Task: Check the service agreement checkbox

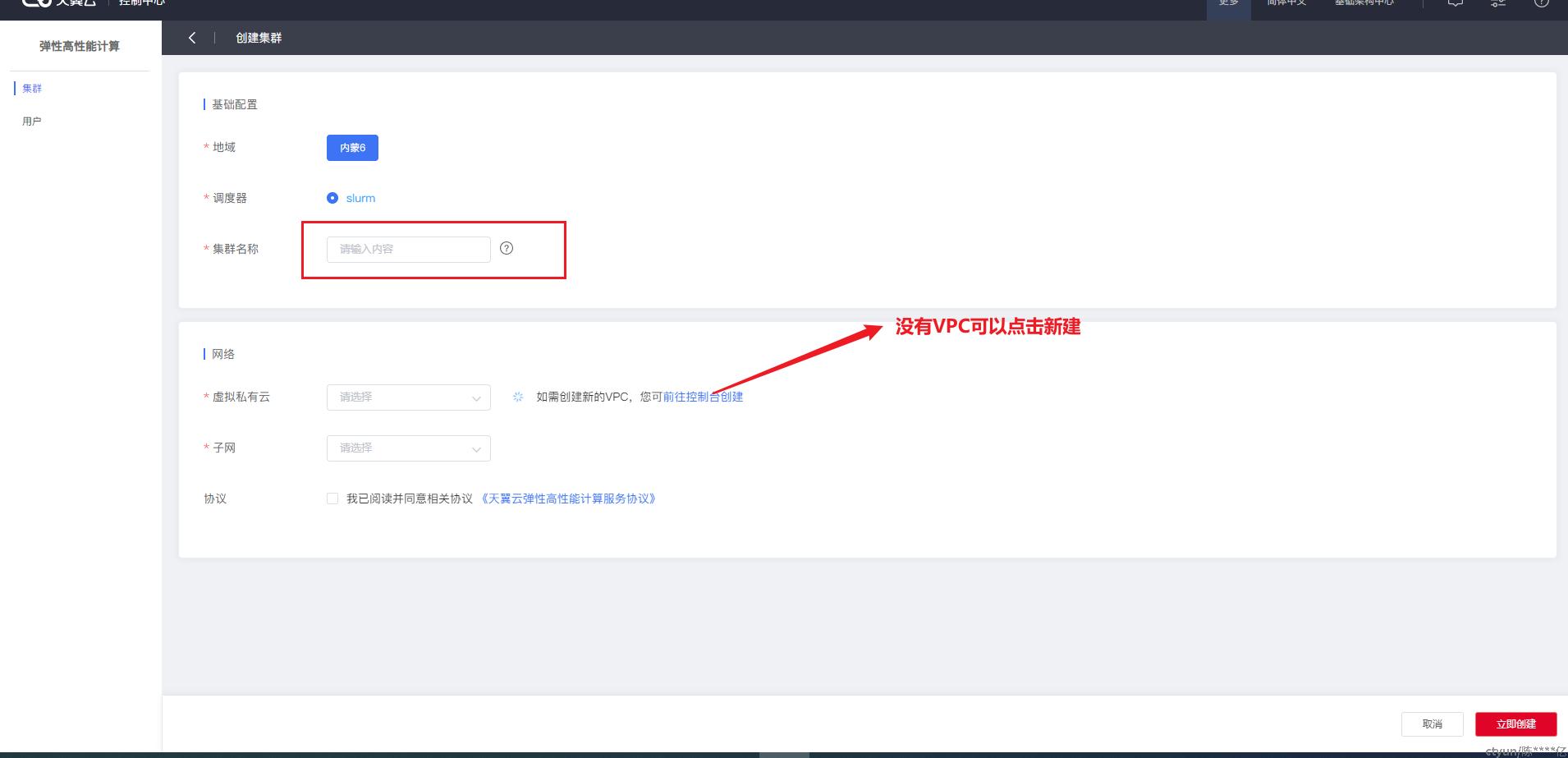Action: (332, 498)
